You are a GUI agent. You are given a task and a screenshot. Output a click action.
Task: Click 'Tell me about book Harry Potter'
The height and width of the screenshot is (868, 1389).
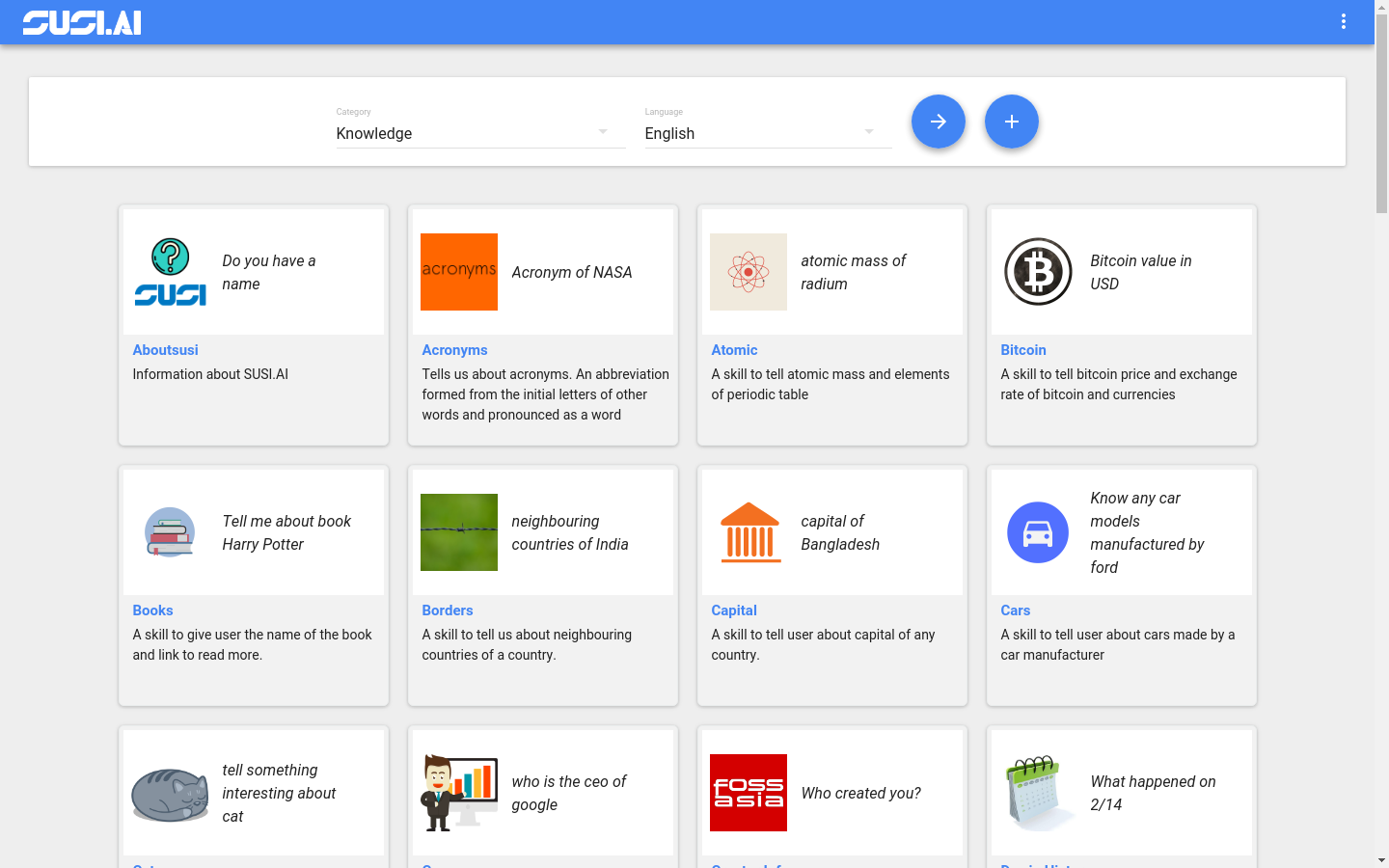pos(286,532)
